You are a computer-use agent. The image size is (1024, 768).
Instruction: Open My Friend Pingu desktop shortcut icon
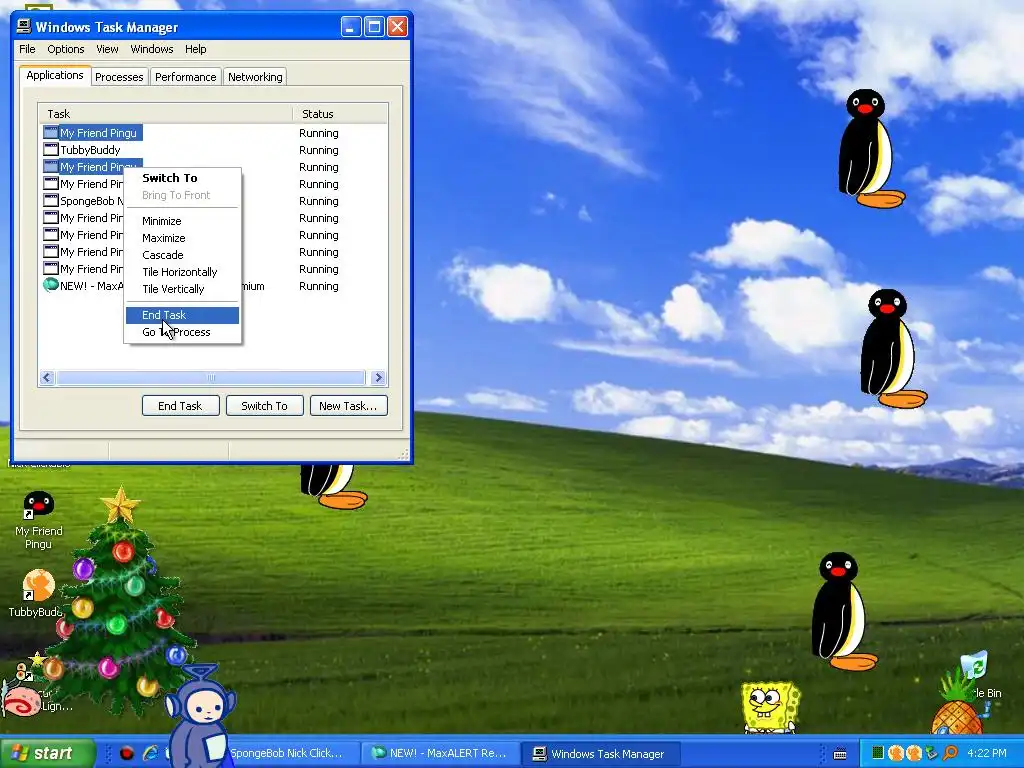(39, 505)
